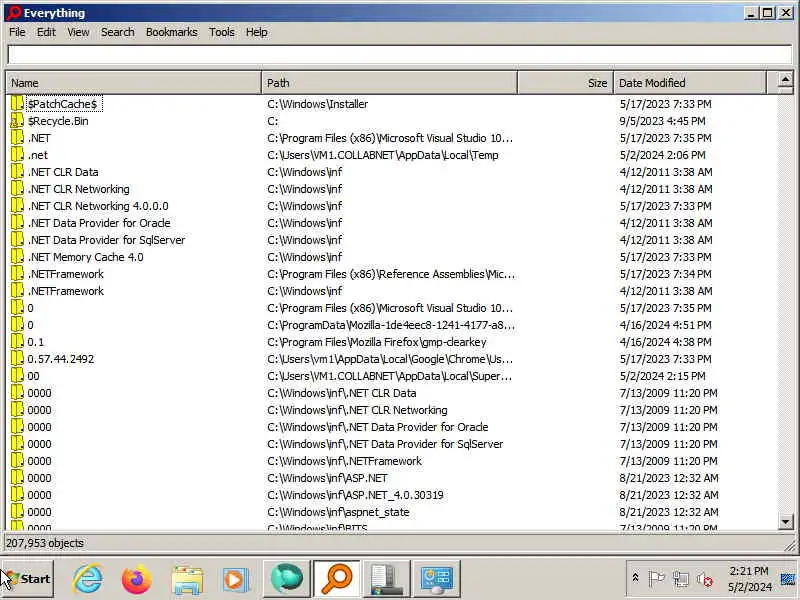Screen dimensions: 800x600
Task: Launch Internet Explorer from taskbar
Action: click(x=88, y=579)
